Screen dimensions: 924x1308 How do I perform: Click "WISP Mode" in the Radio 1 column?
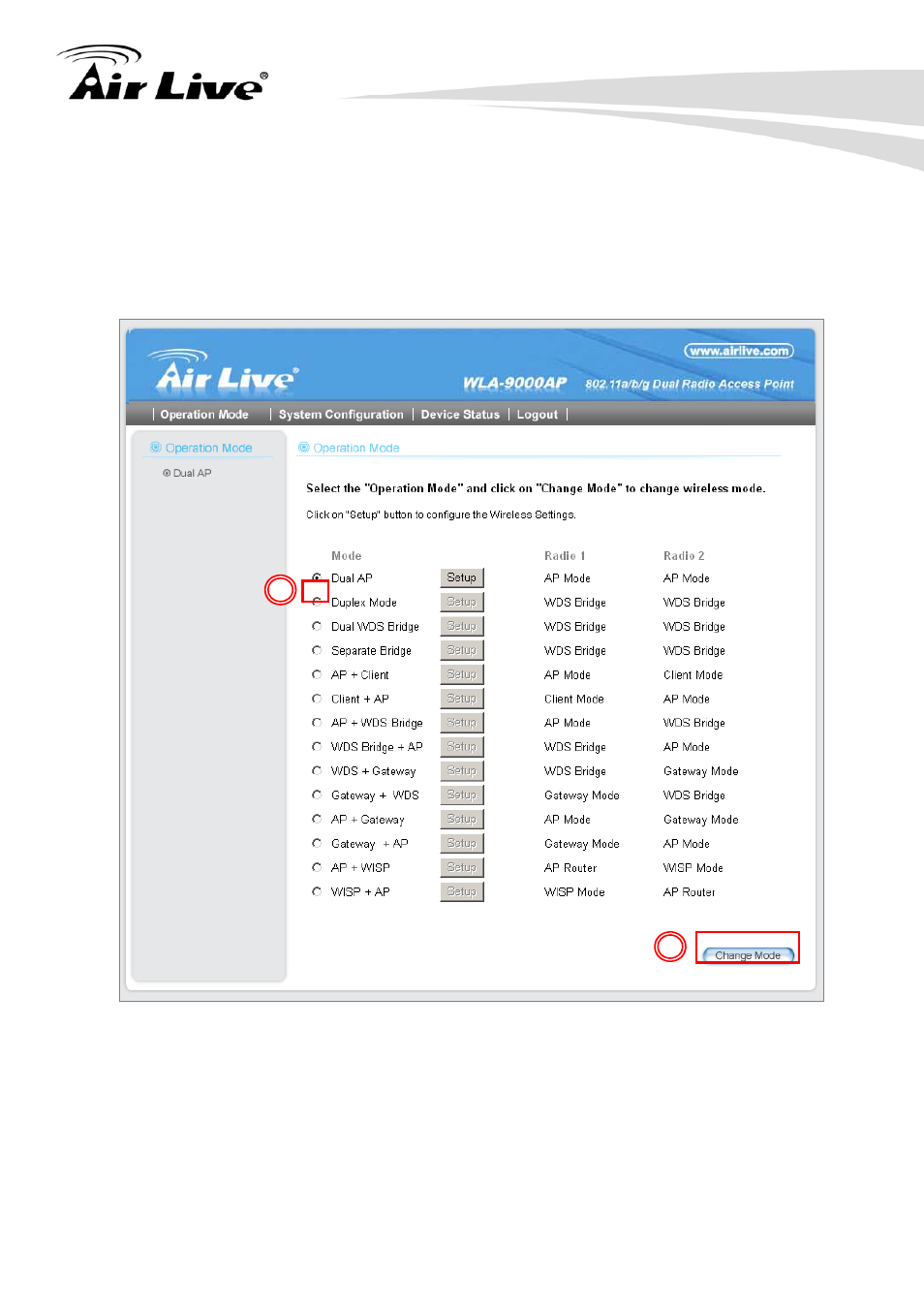574,892
